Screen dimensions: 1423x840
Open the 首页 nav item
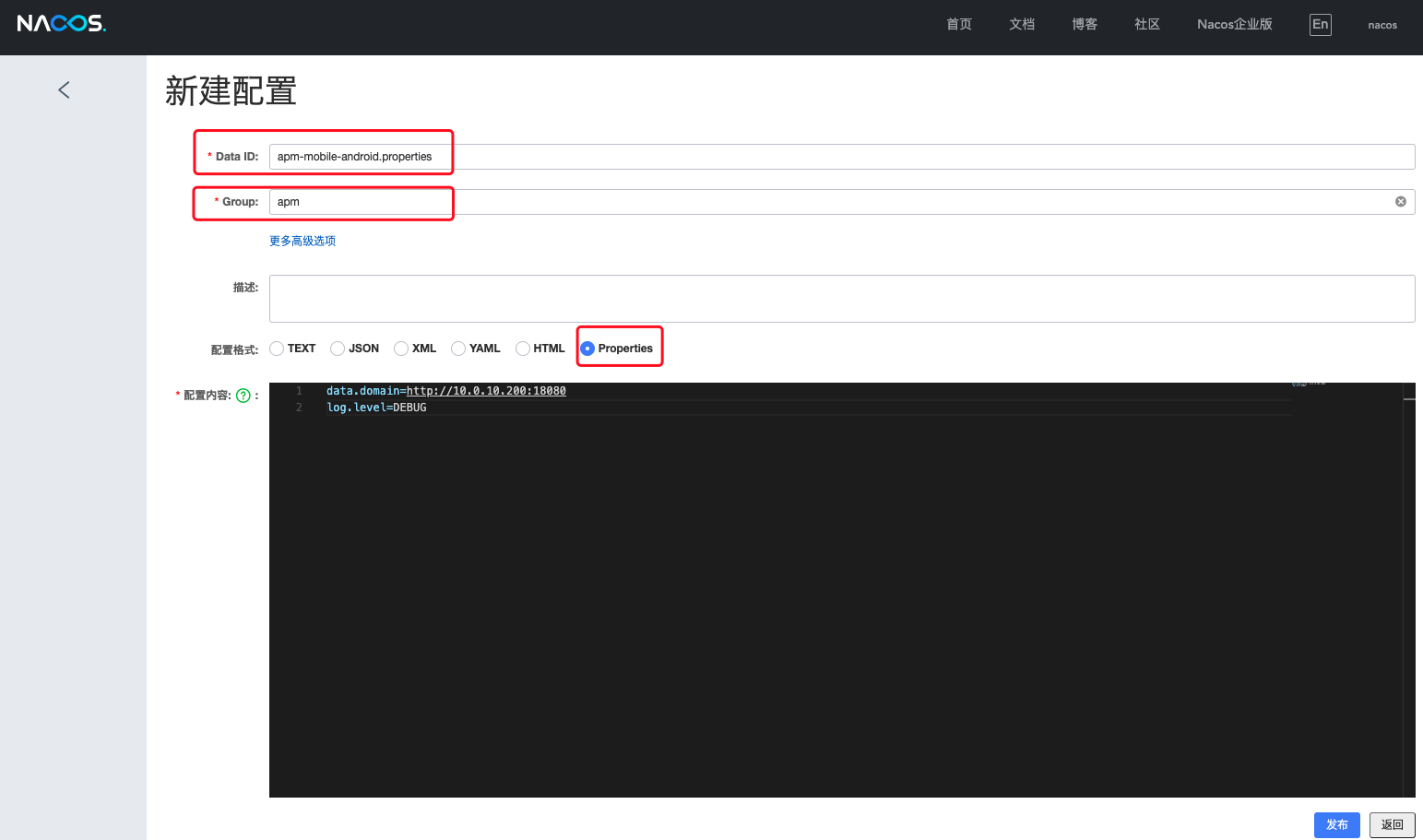959,25
